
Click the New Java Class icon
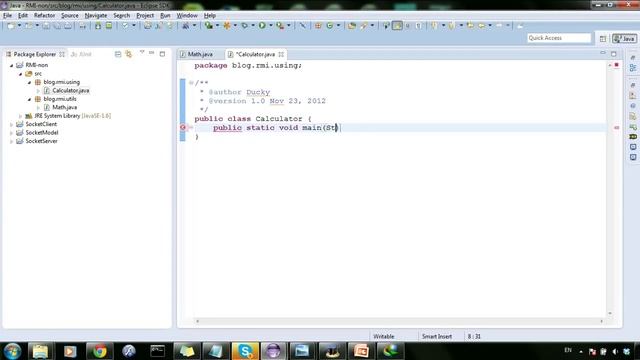pos(329,26)
